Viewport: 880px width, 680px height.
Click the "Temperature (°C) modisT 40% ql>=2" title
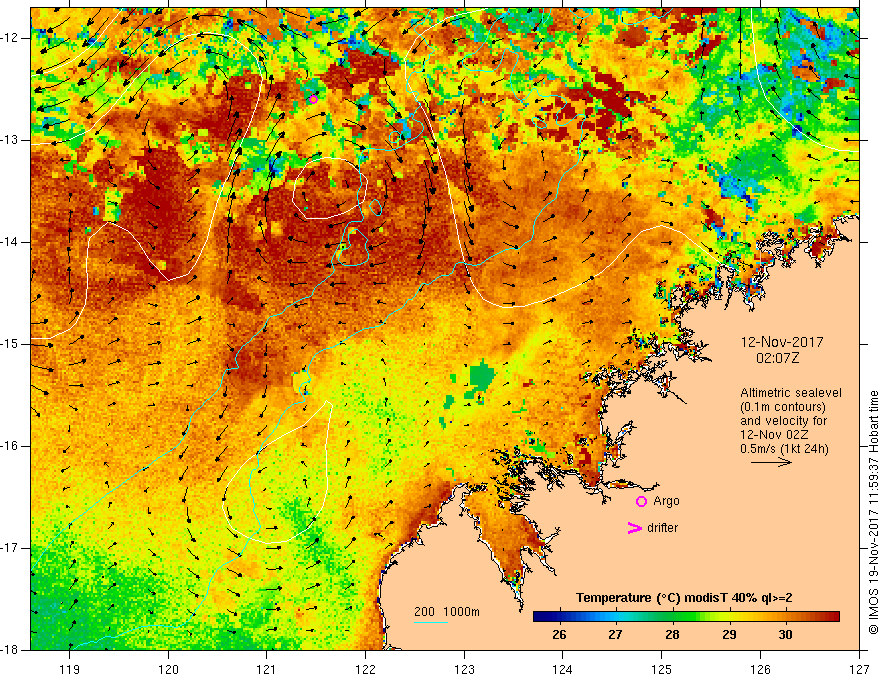pos(684,598)
